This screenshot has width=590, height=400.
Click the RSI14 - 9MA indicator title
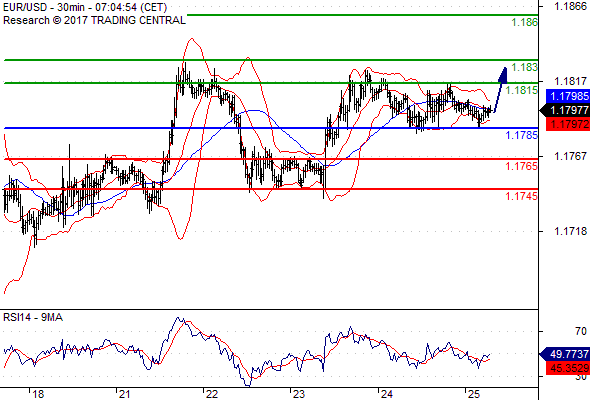(x=33, y=318)
